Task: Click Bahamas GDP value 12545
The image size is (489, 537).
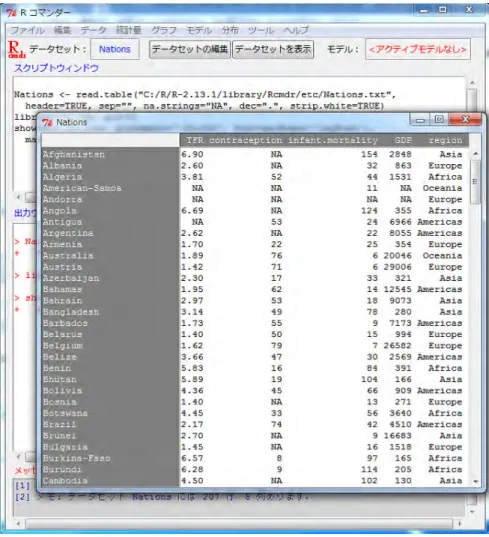Action: [398, 289]
